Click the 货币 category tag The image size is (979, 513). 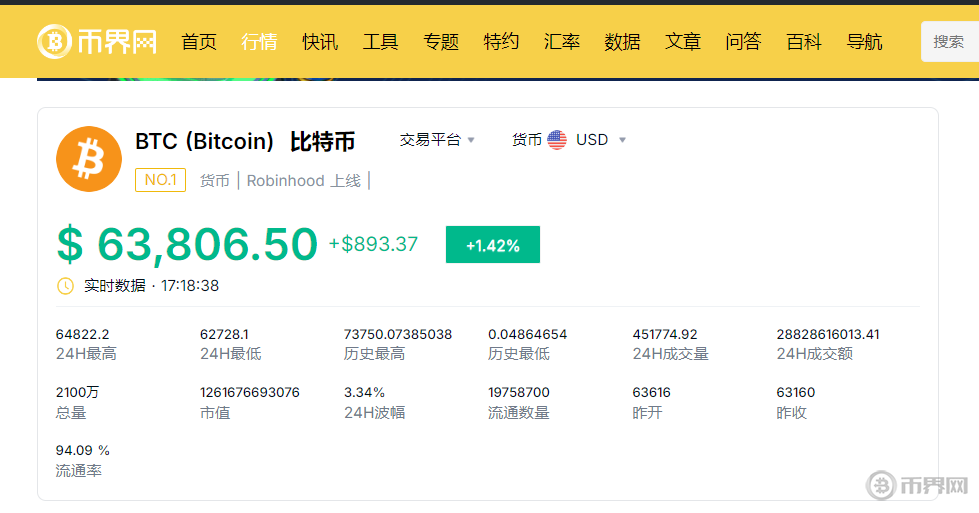214,181
